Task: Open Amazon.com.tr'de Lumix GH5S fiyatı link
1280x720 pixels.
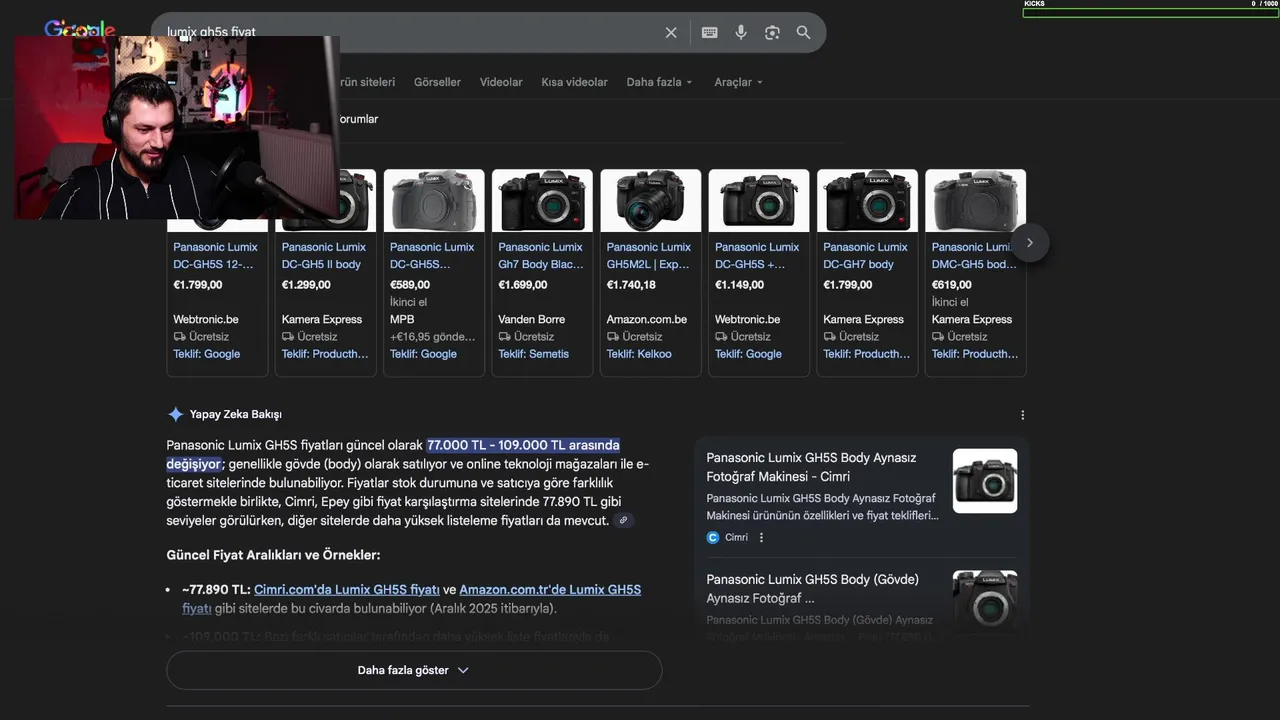Action: (550, 590)
